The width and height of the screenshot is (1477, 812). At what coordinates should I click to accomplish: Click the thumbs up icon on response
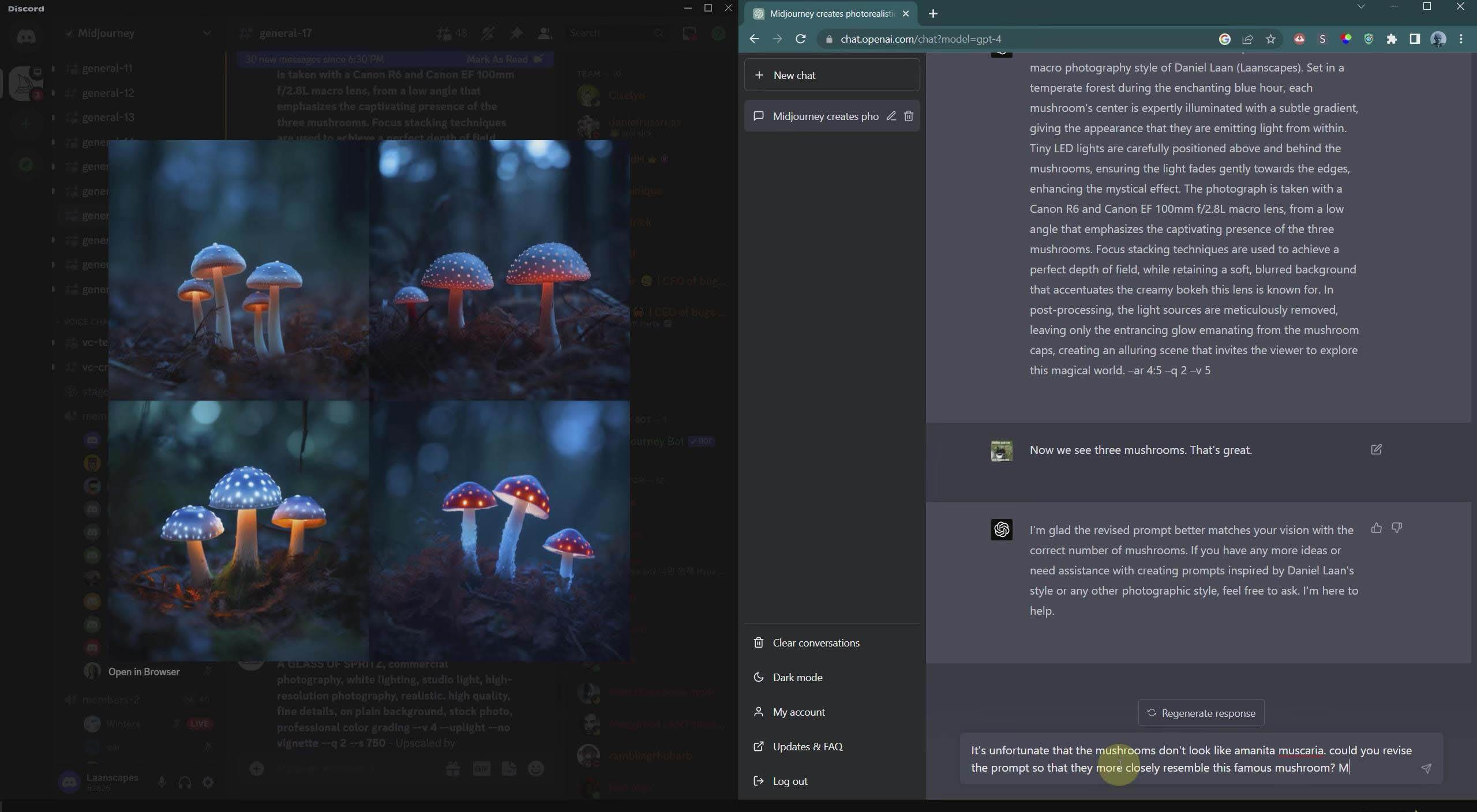tap(1377, 527)
